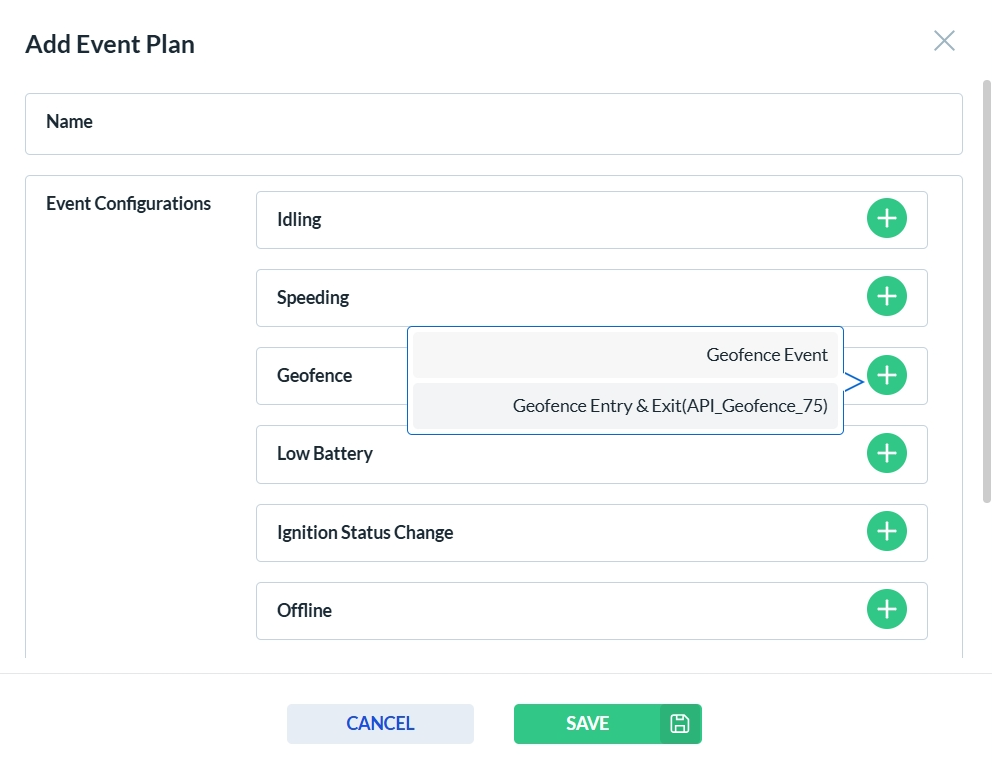Click the floppy disk save icon
992x767 pixels.
click(680, 724)
